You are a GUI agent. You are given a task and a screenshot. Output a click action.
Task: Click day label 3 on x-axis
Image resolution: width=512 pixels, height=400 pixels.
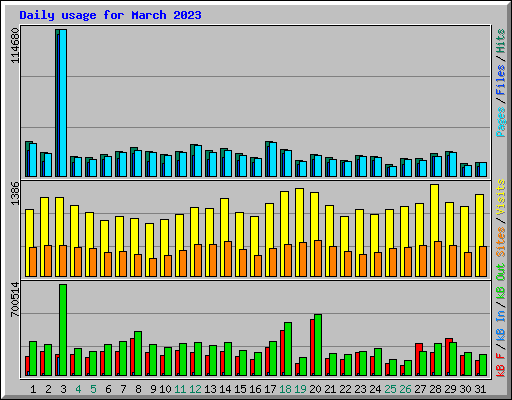(x=63, y=389)
